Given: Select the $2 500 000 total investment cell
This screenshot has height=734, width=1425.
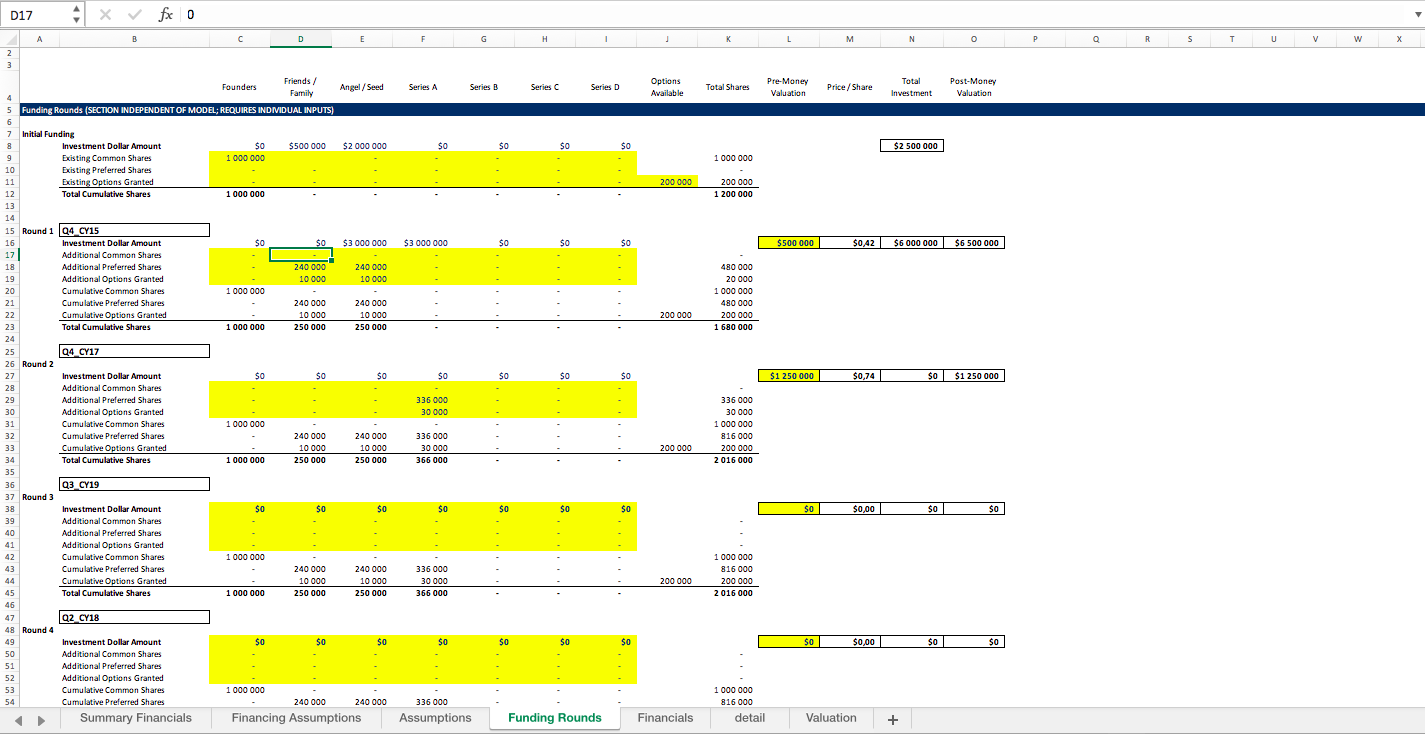Looking at the screenshot, I should click(911, 146).
